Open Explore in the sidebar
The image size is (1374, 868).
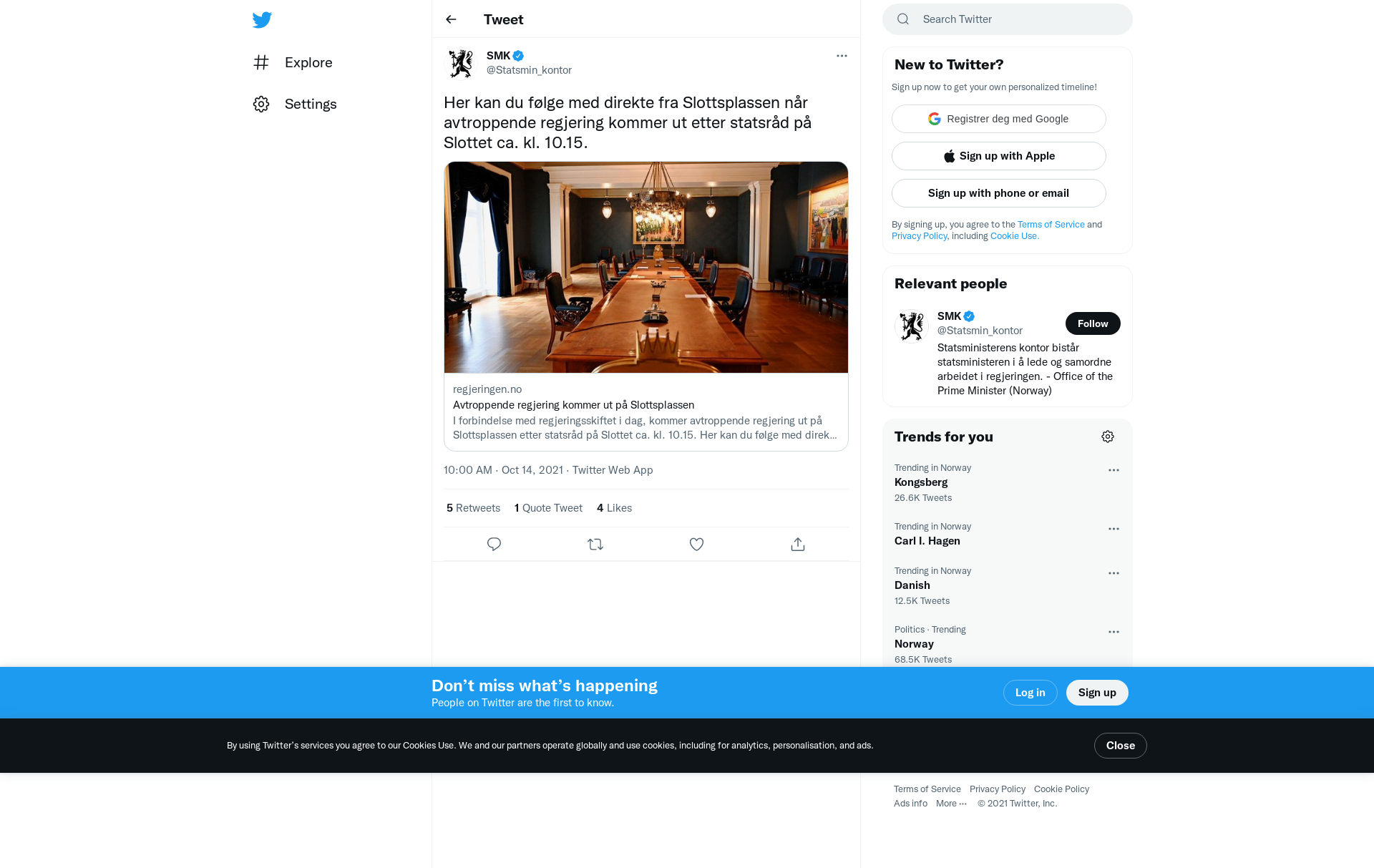pos(293,62)
